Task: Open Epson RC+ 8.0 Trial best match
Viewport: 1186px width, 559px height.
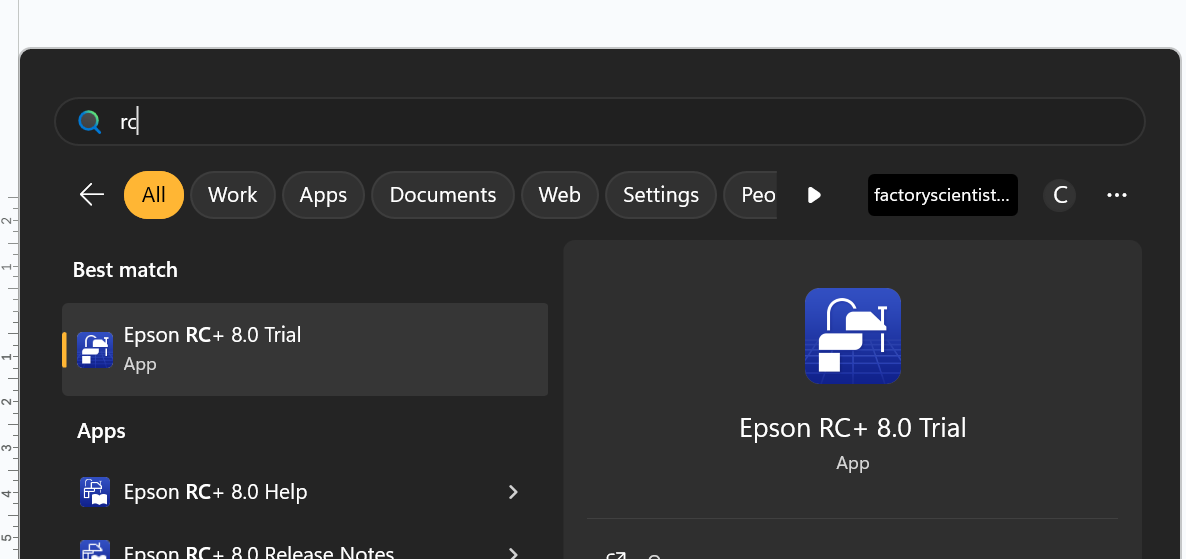Action: click(x=305, y=349)
